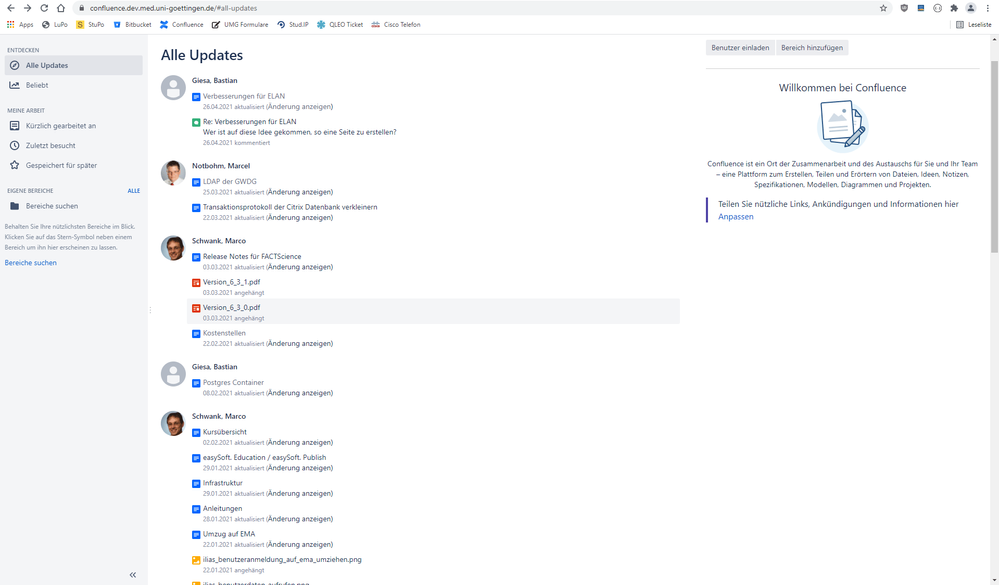Open the Bitbucket bookmark
The width and height of the screenshot is (999, 585).
tap(132, 25)
